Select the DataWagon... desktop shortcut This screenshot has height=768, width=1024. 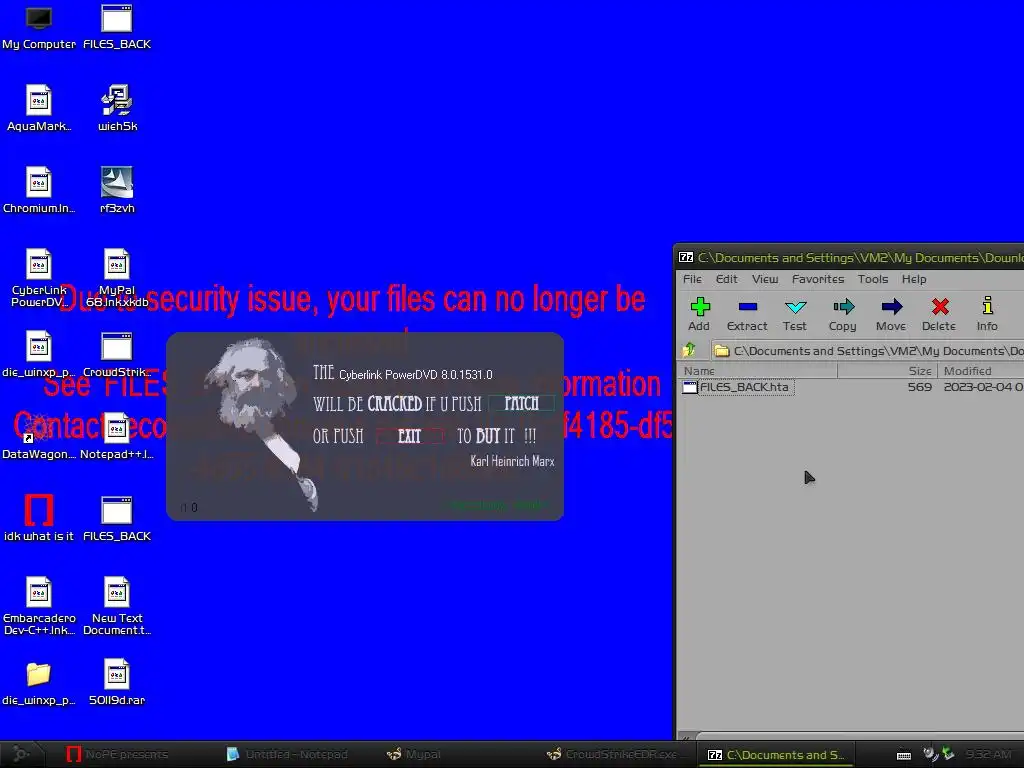point(39,436)
